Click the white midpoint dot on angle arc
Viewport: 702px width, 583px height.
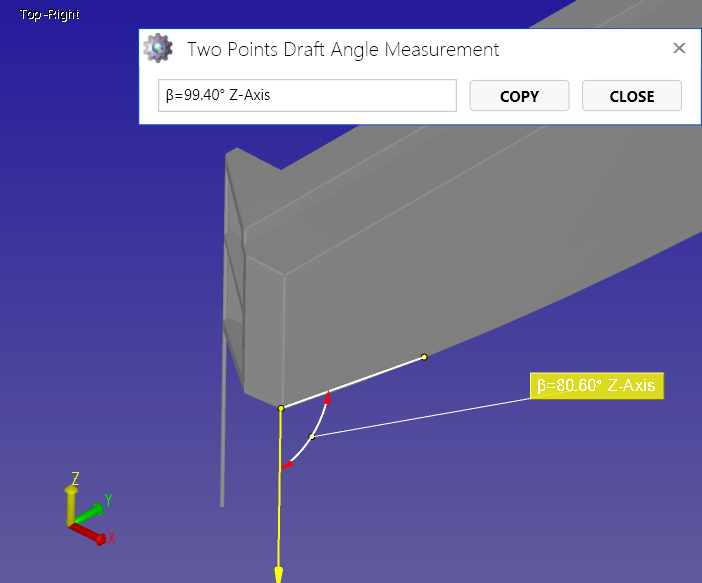(x=312, y=436)
